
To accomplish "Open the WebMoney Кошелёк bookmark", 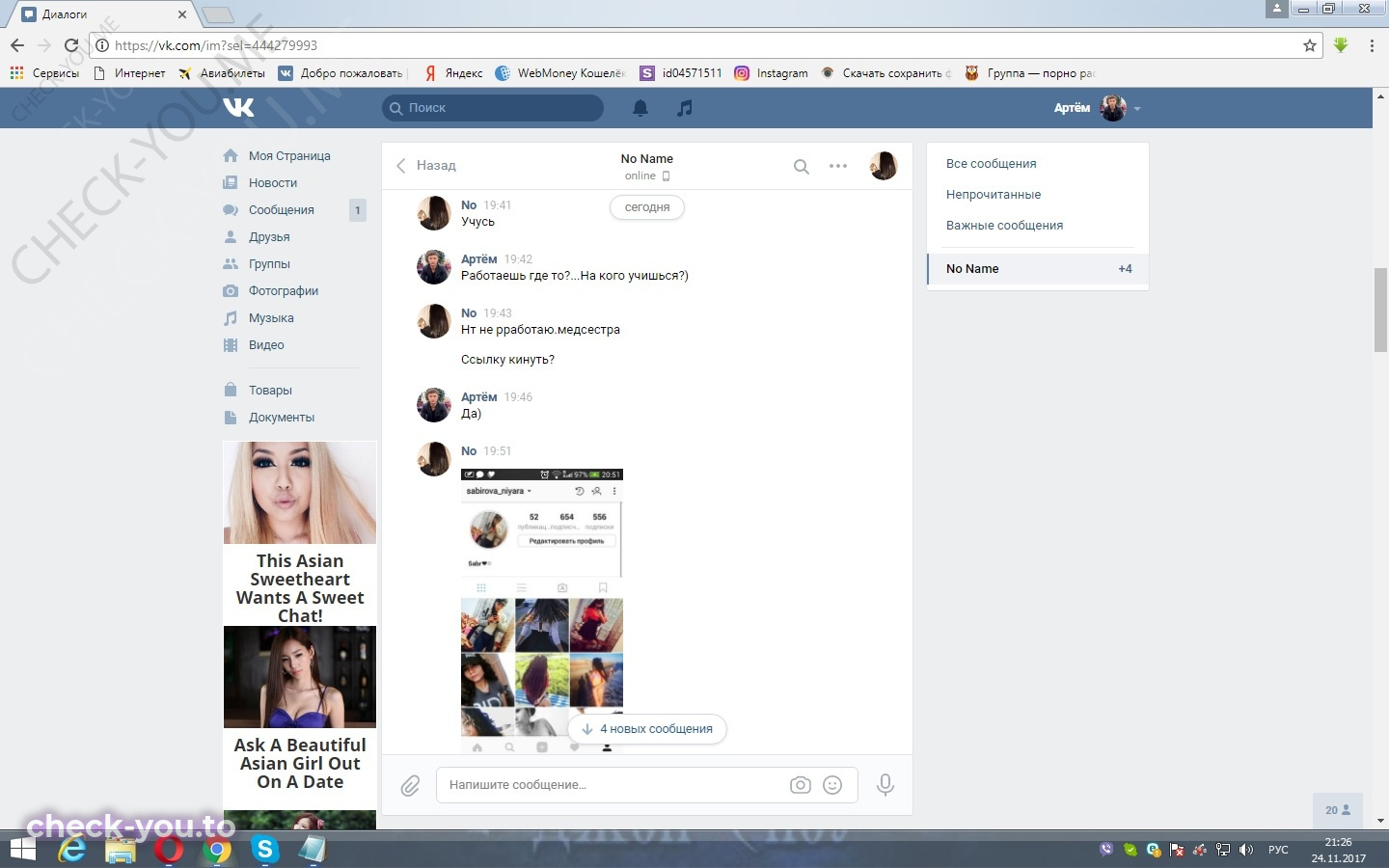I will (x=560, y=72).
